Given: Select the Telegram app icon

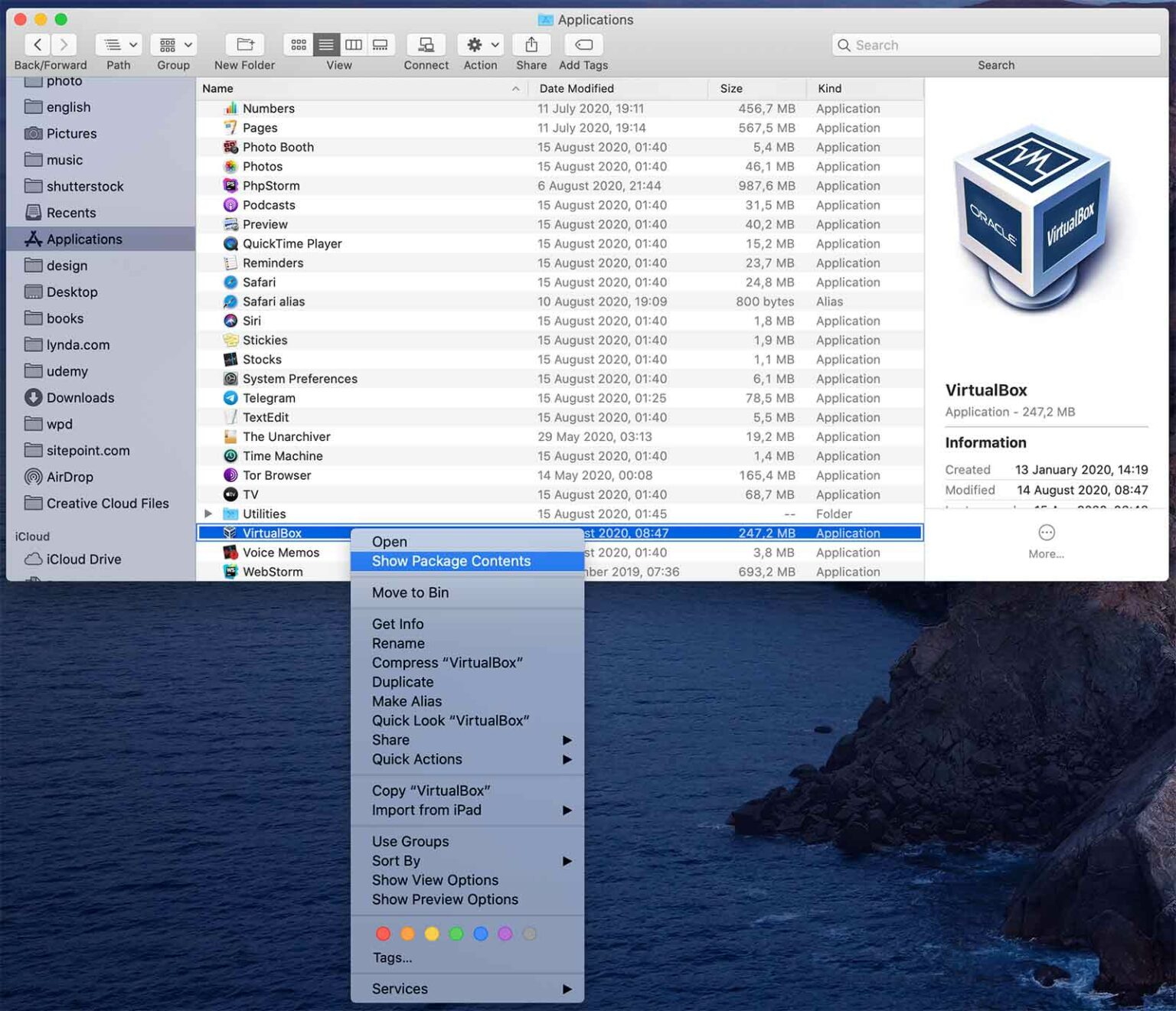Looking at the screenshot, I should [x=231, y=398].
